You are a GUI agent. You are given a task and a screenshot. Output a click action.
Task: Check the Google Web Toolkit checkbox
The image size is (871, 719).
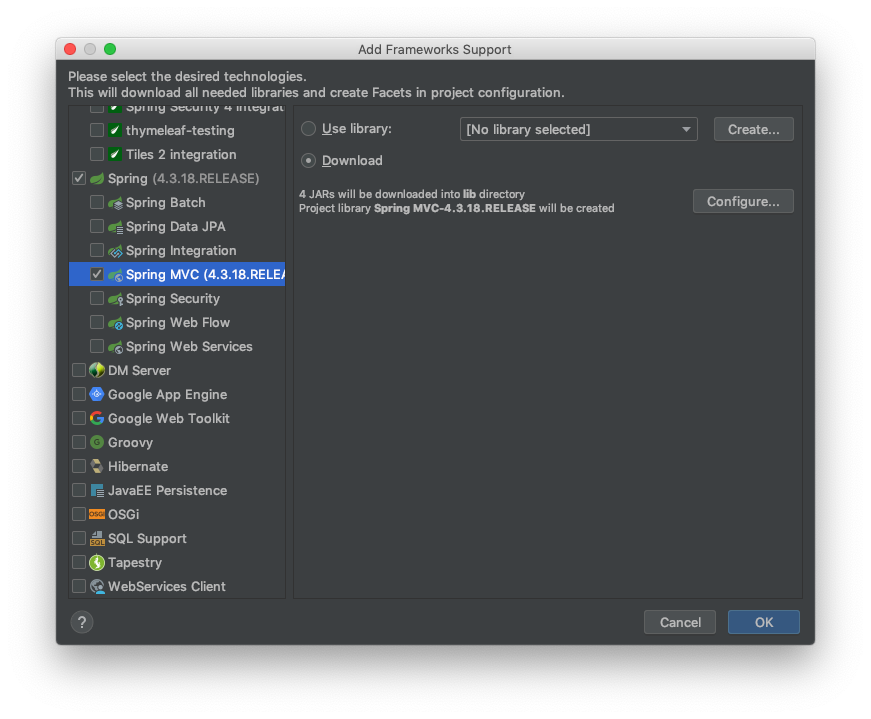[79, 418]
